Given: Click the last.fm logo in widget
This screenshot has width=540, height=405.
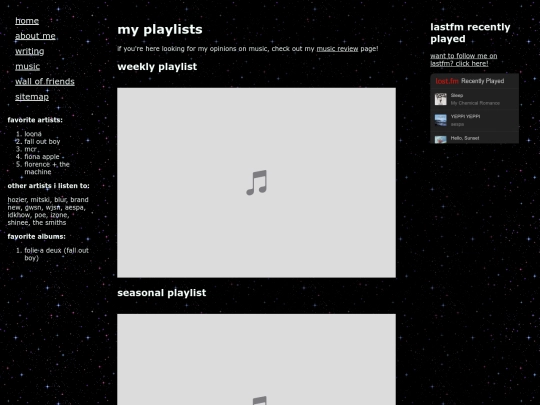Looking at the screenshot, I should pos(447,81).
